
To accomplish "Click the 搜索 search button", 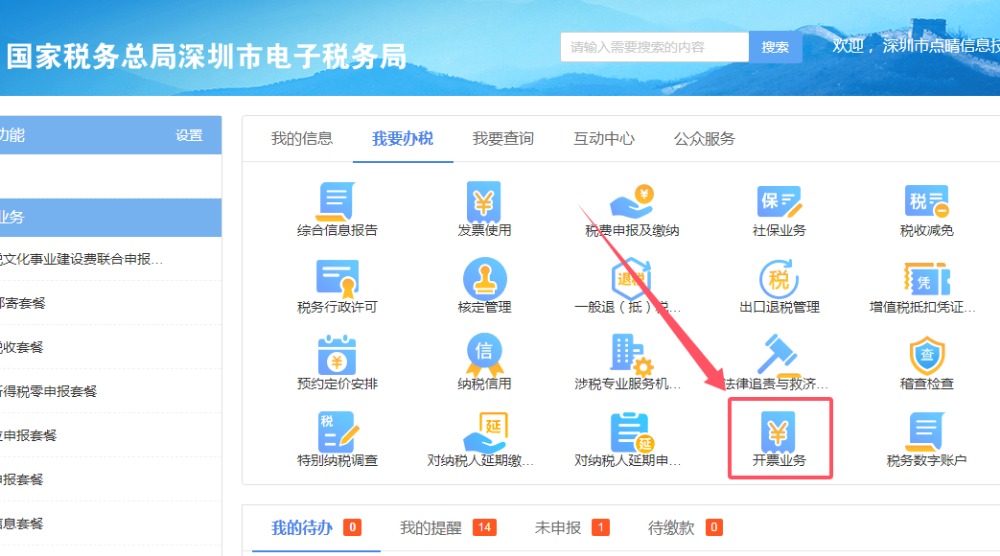I will [775, 47].
